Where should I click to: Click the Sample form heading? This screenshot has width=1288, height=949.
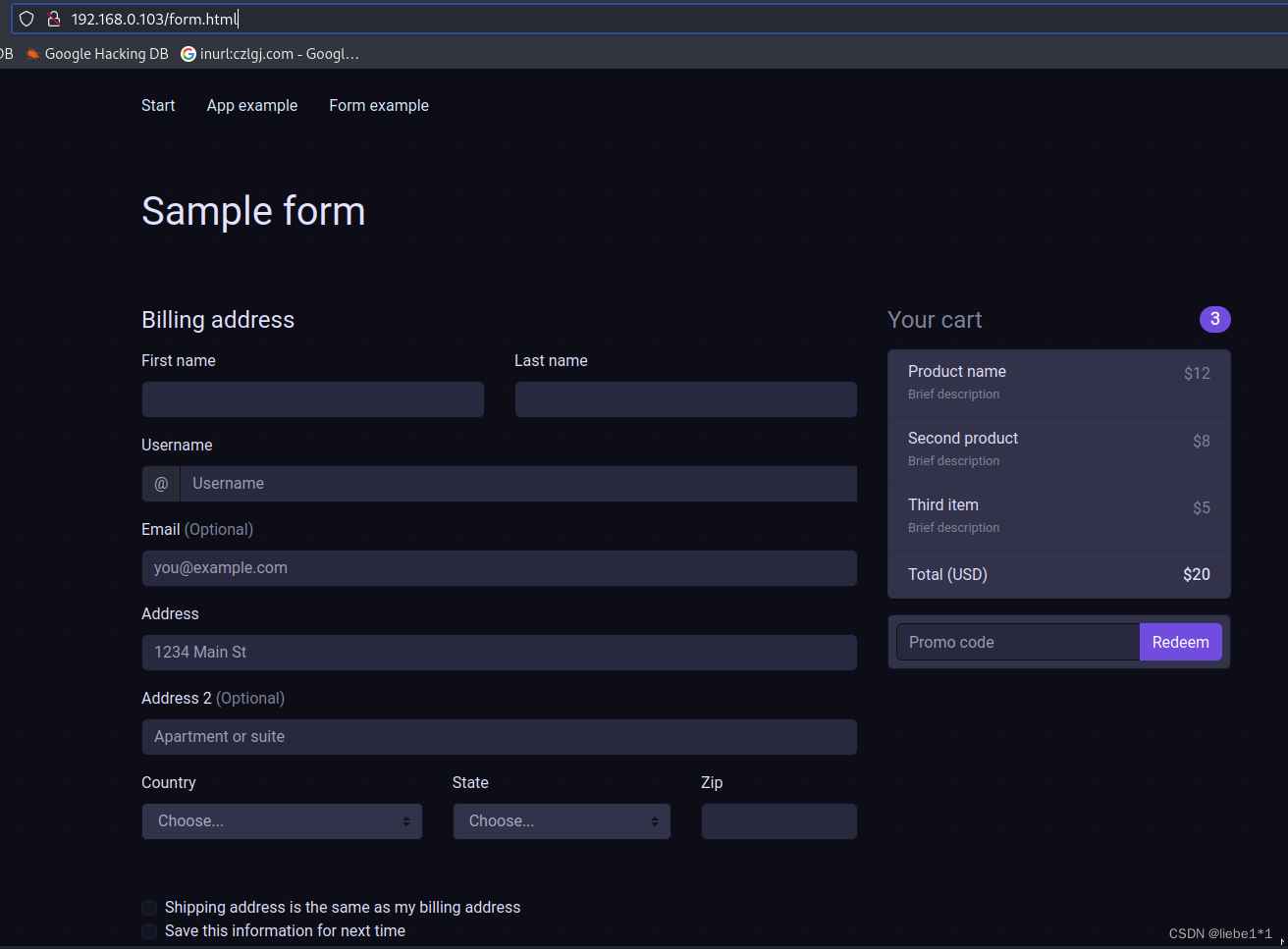point(253,211)
